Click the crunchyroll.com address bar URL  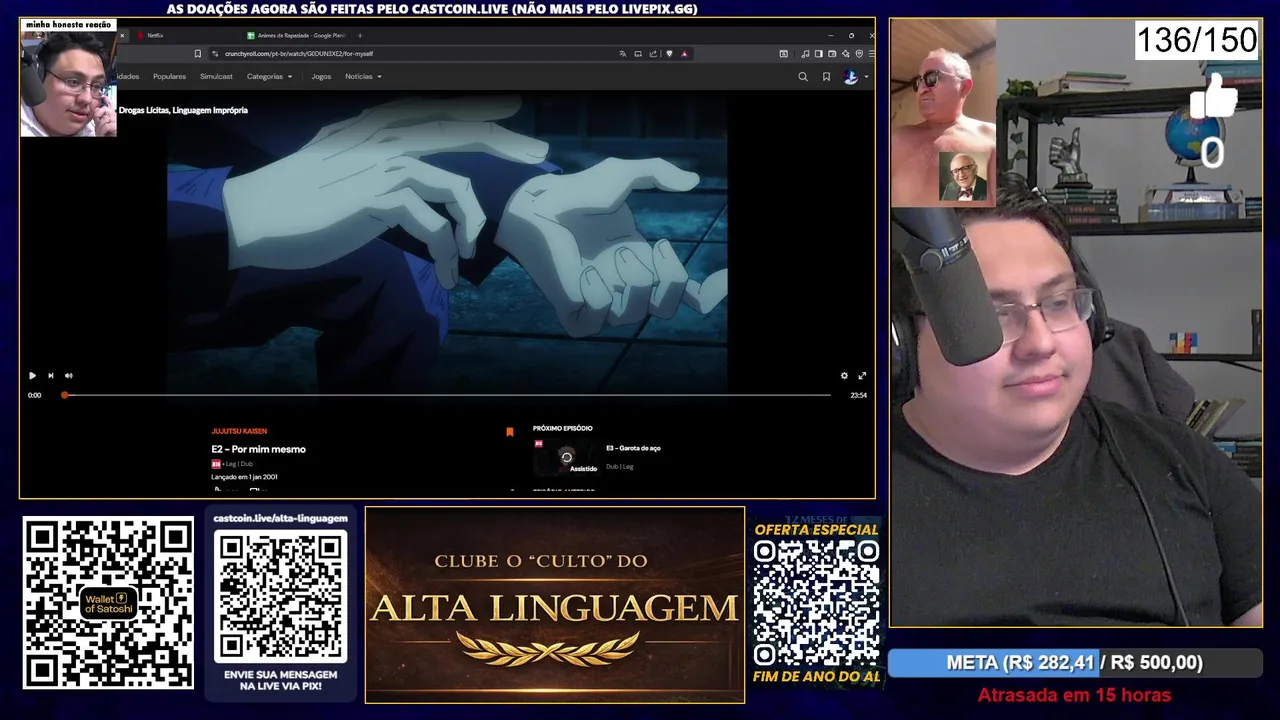[x=299, y=54]
